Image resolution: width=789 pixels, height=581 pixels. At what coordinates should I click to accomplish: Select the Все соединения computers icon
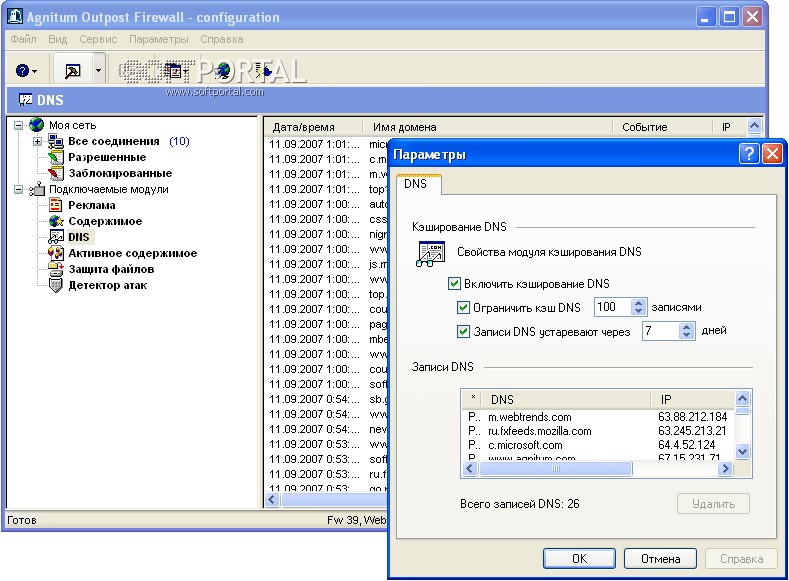55,141
